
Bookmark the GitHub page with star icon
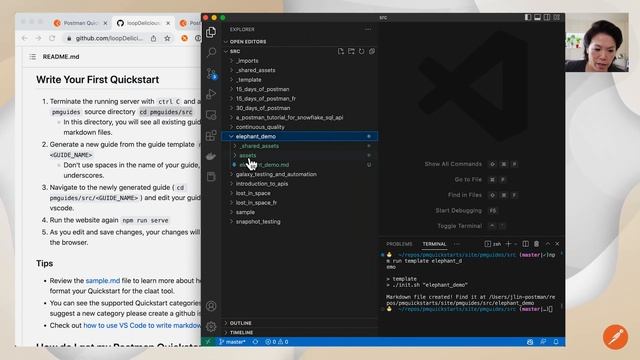point(167,38)
